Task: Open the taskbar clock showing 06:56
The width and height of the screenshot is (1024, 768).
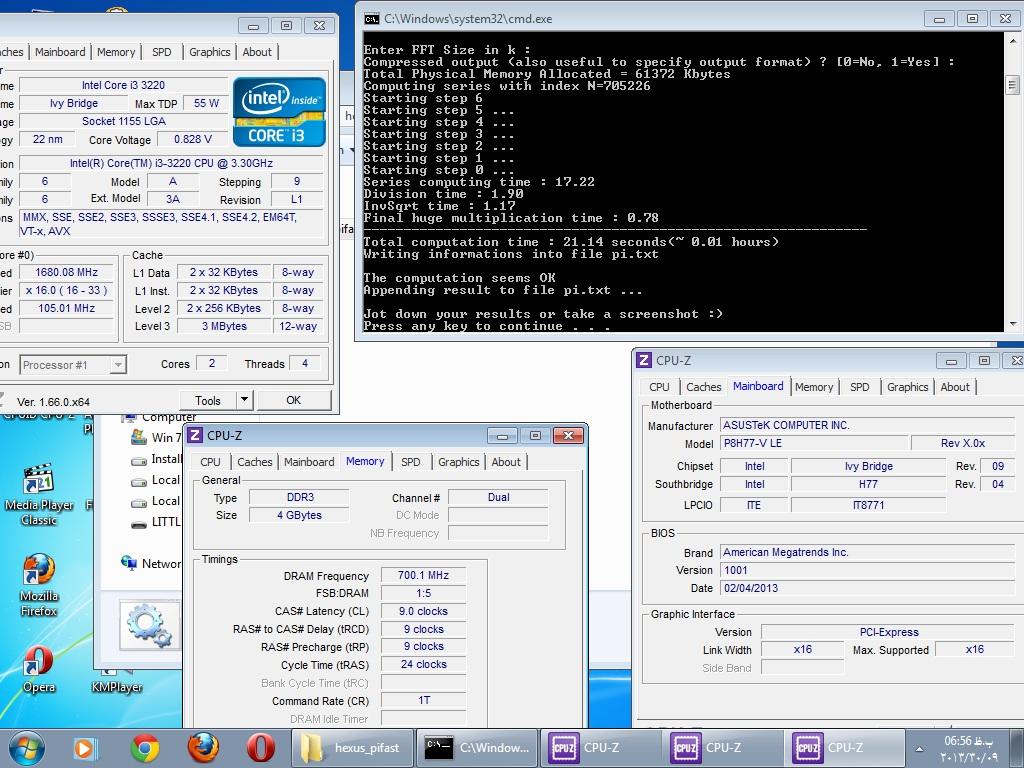Action: pos(970,748)
